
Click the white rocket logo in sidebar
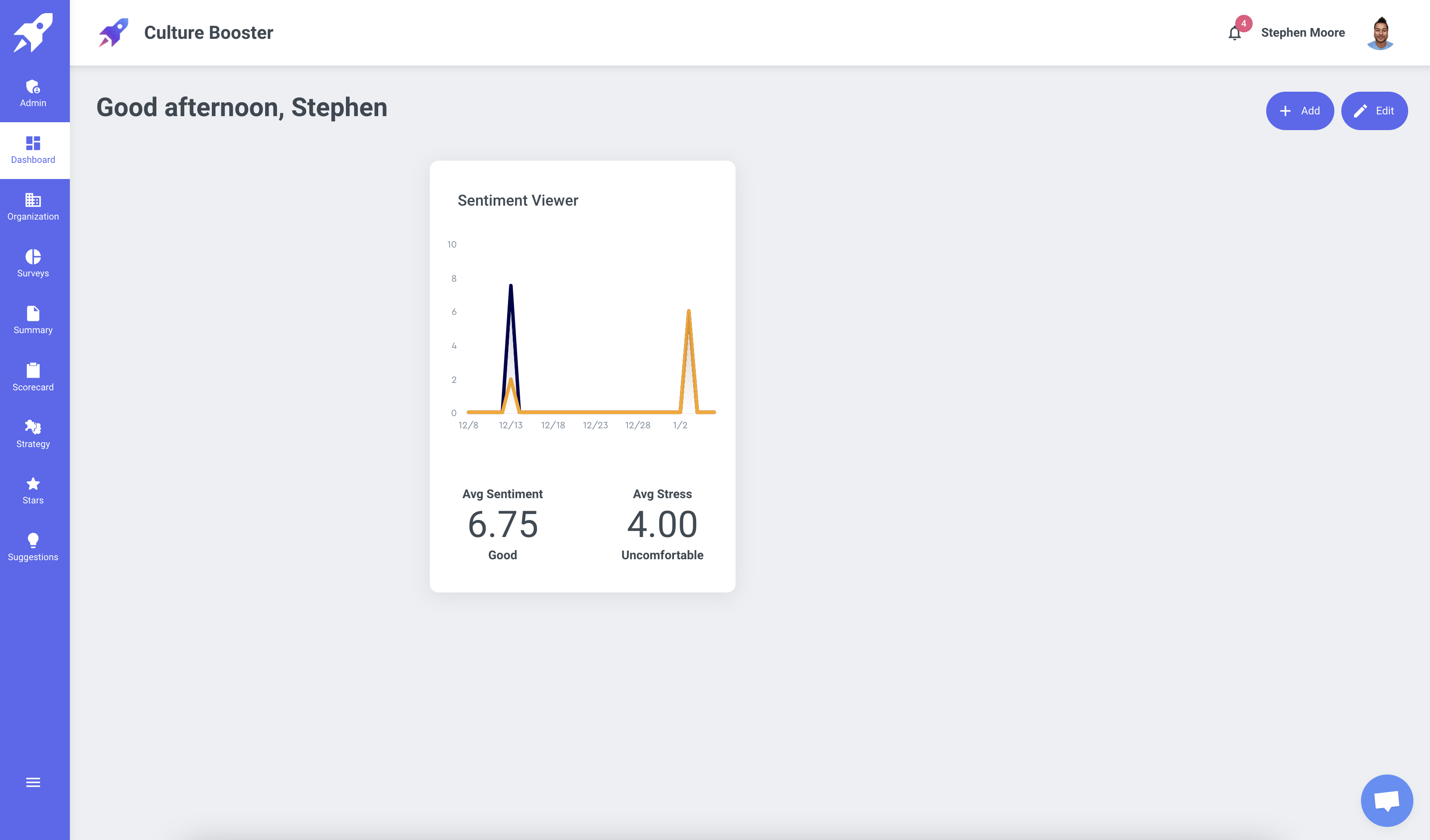point(33,32)
